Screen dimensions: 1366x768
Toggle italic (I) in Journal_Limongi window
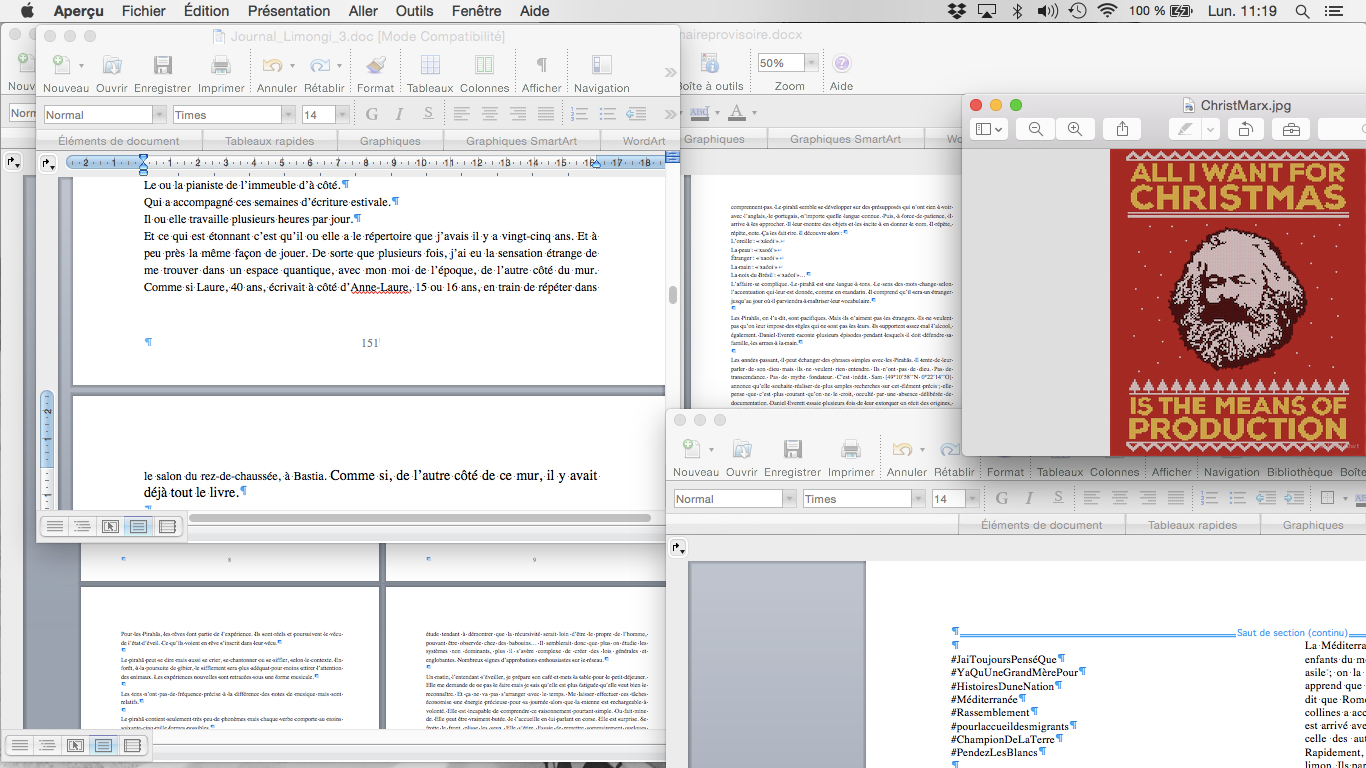[x=399, y=114]
